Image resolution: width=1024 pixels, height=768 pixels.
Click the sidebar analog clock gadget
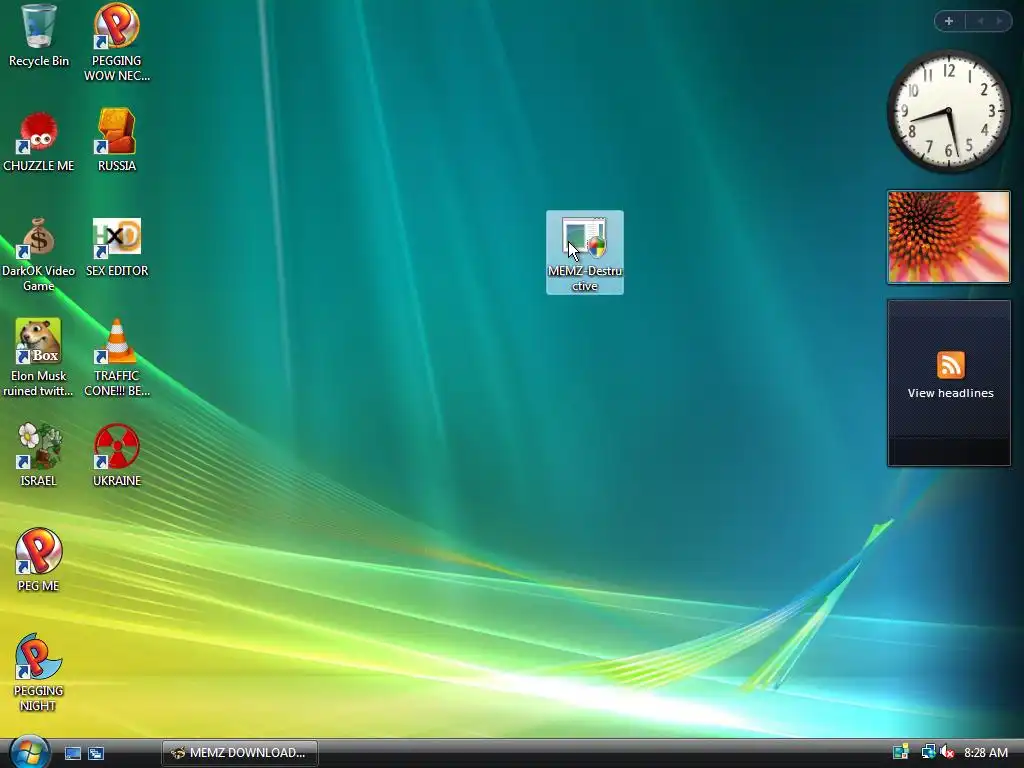pos(949,112)
